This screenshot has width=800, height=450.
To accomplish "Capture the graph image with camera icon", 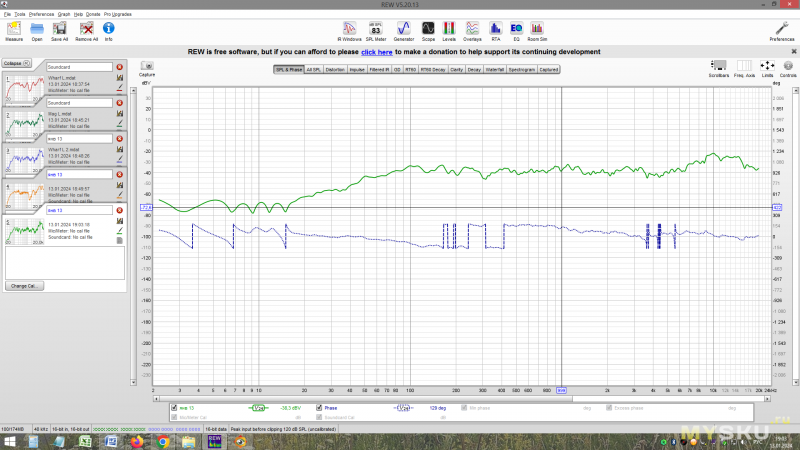I will coord(147,68).
